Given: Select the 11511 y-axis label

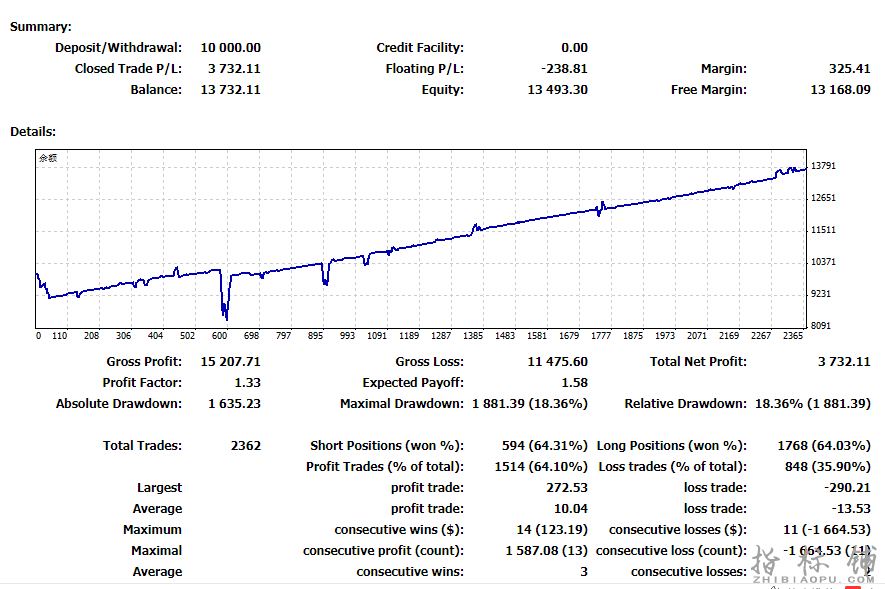Looking at the screenshot, I should (x=823, y=230).
